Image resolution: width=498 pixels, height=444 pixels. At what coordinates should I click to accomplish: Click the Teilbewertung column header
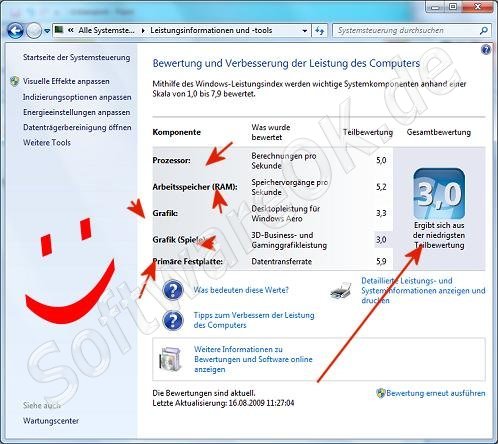tap(368, 132)
